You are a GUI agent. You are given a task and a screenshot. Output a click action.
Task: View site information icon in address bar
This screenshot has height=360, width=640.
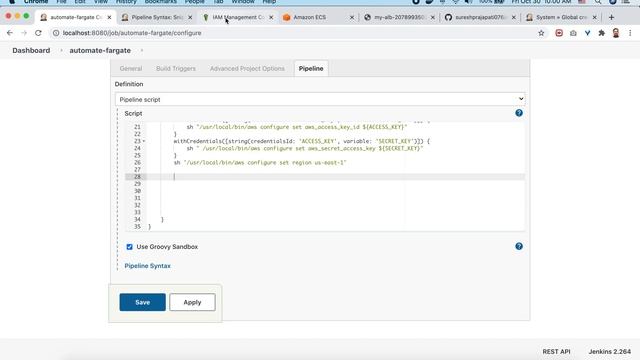pos(56,33)
